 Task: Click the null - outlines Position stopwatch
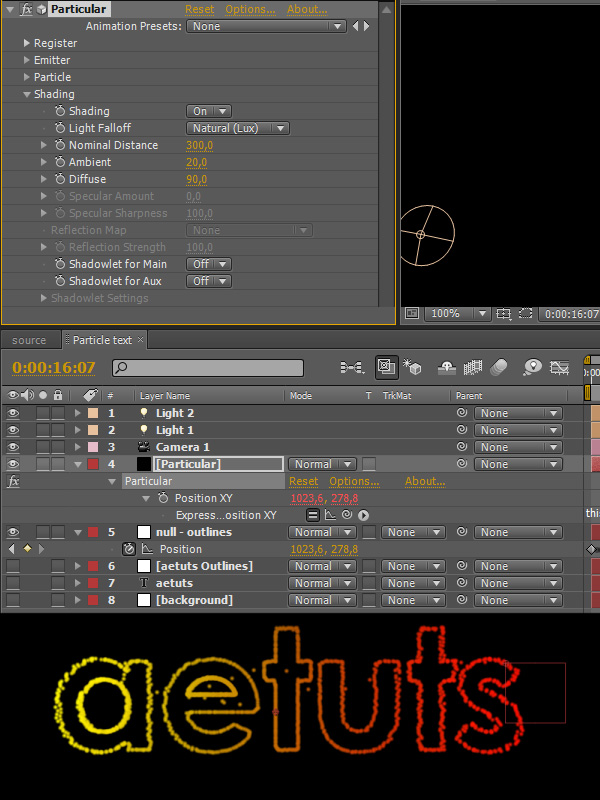[x=129, y=549]
